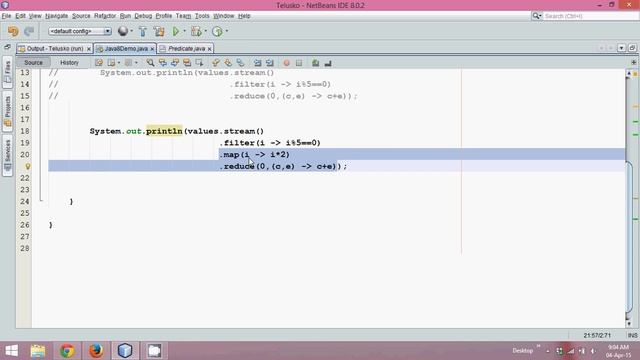Viewport: 640px width, 360px height.
Task: Expand the Run Project dropdown arrow
Action: 184,31
